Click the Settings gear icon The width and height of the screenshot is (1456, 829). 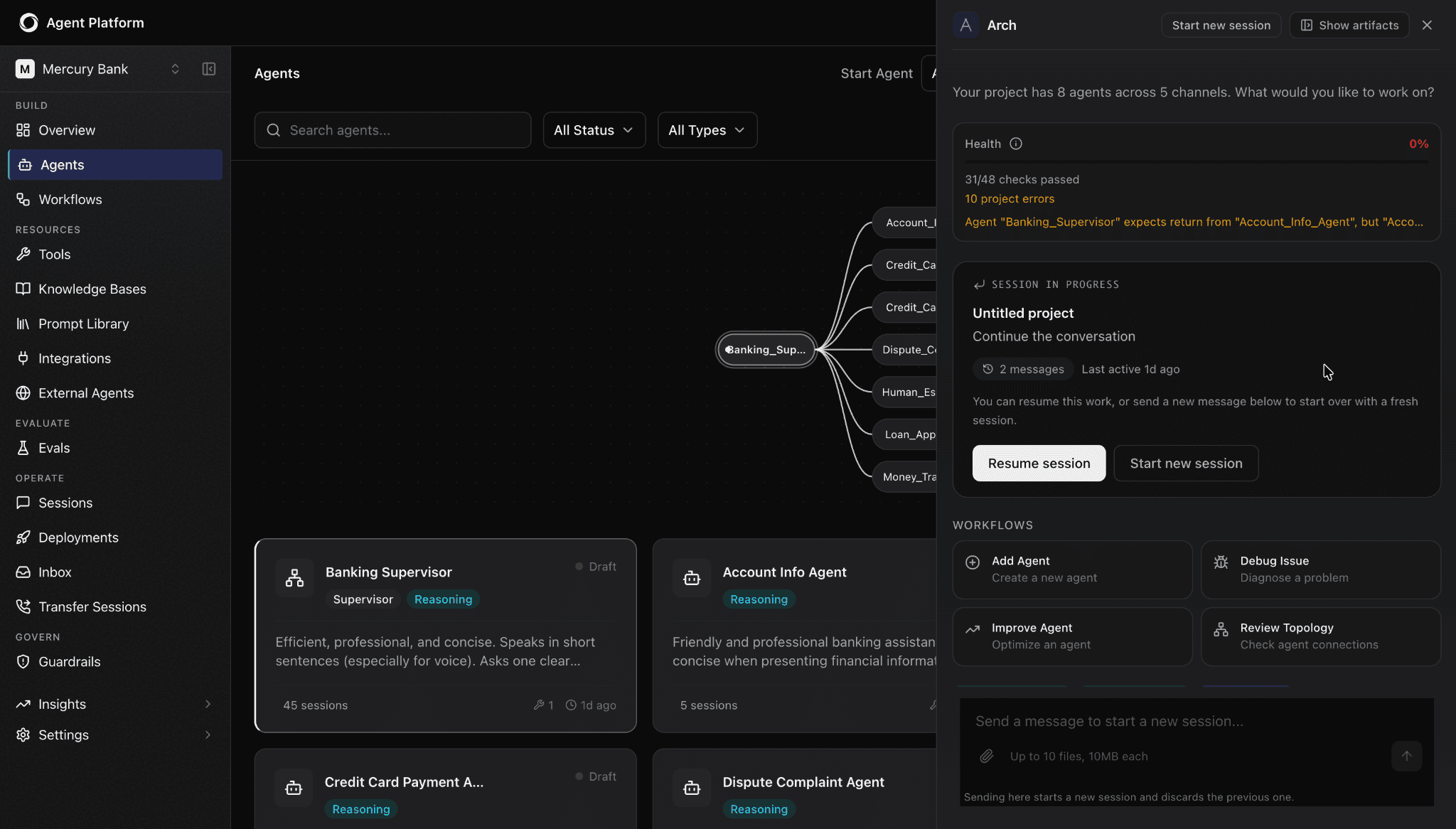23,735
